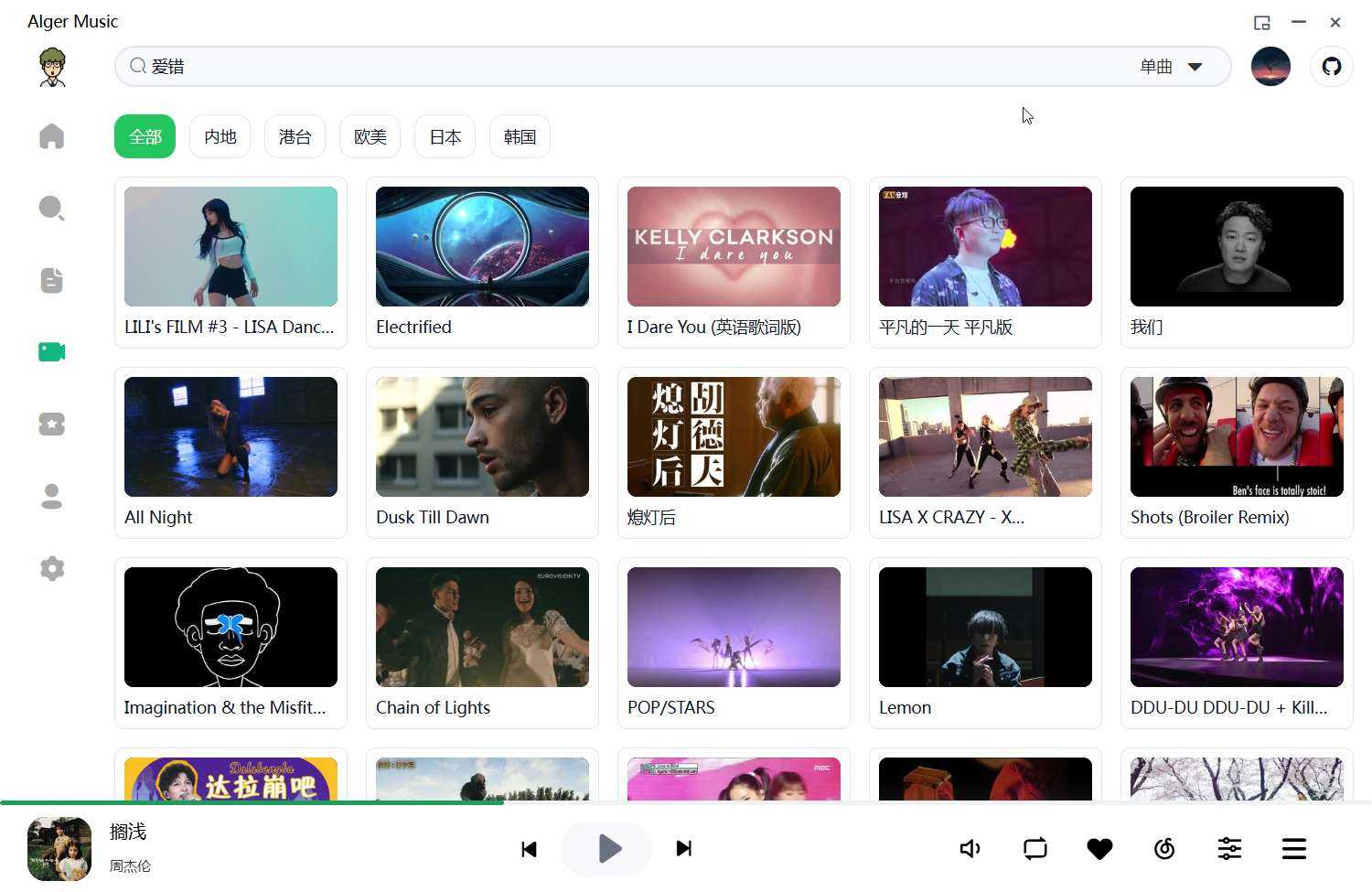Skip to the next track
The image size is (1372, 892).
(683, 849)
